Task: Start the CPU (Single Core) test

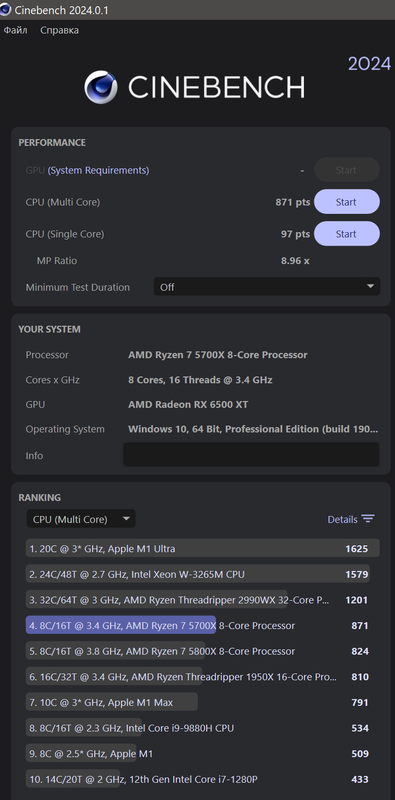Action: tap(347, 234)
